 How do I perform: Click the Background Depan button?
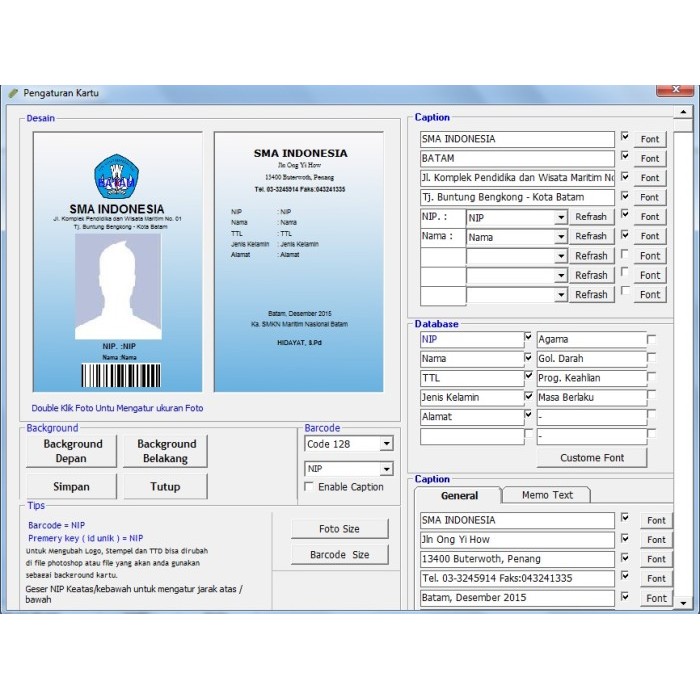tap(72, 451)
